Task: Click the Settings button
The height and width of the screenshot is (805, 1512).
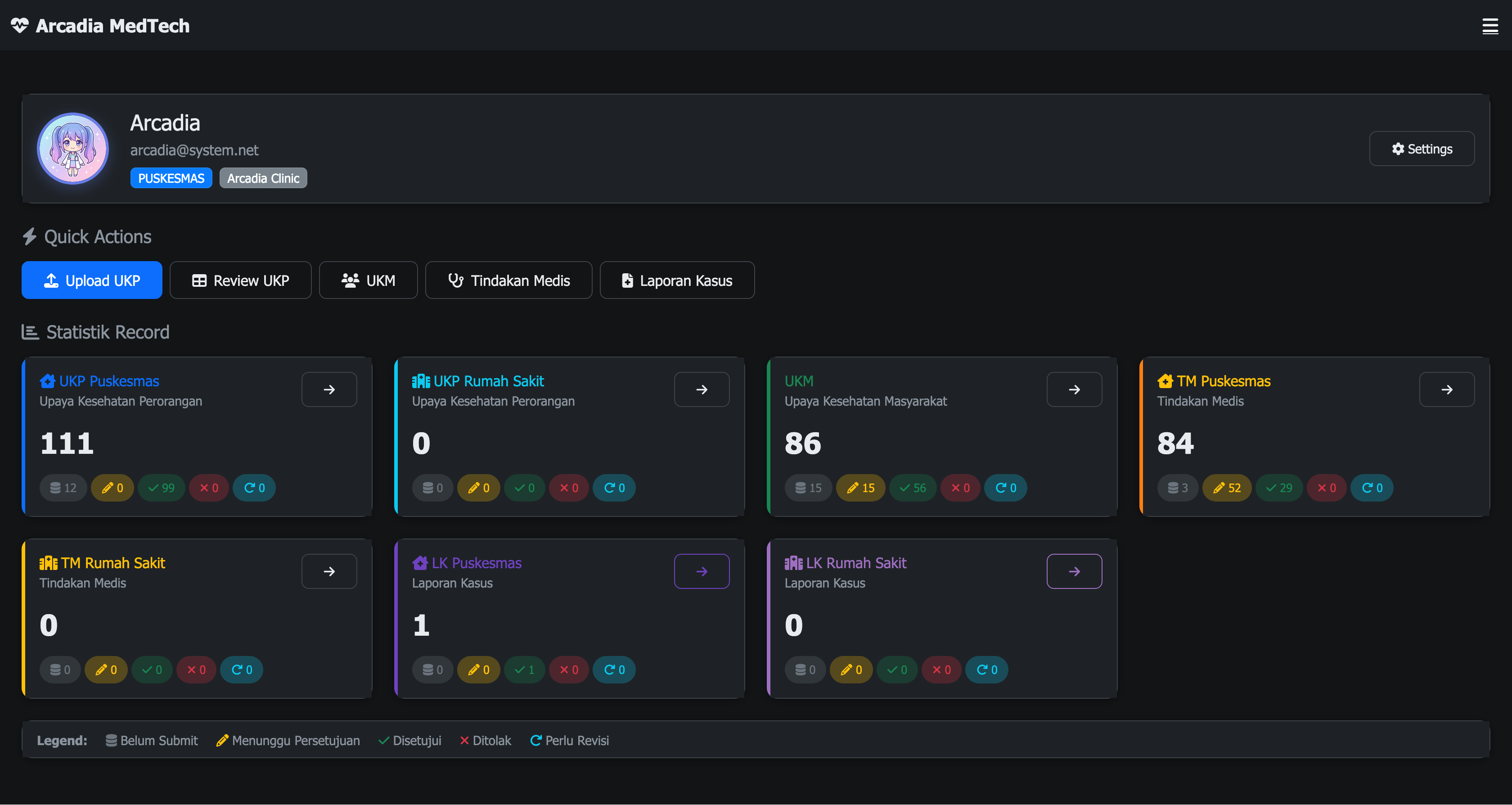Action: [1422, 149]
